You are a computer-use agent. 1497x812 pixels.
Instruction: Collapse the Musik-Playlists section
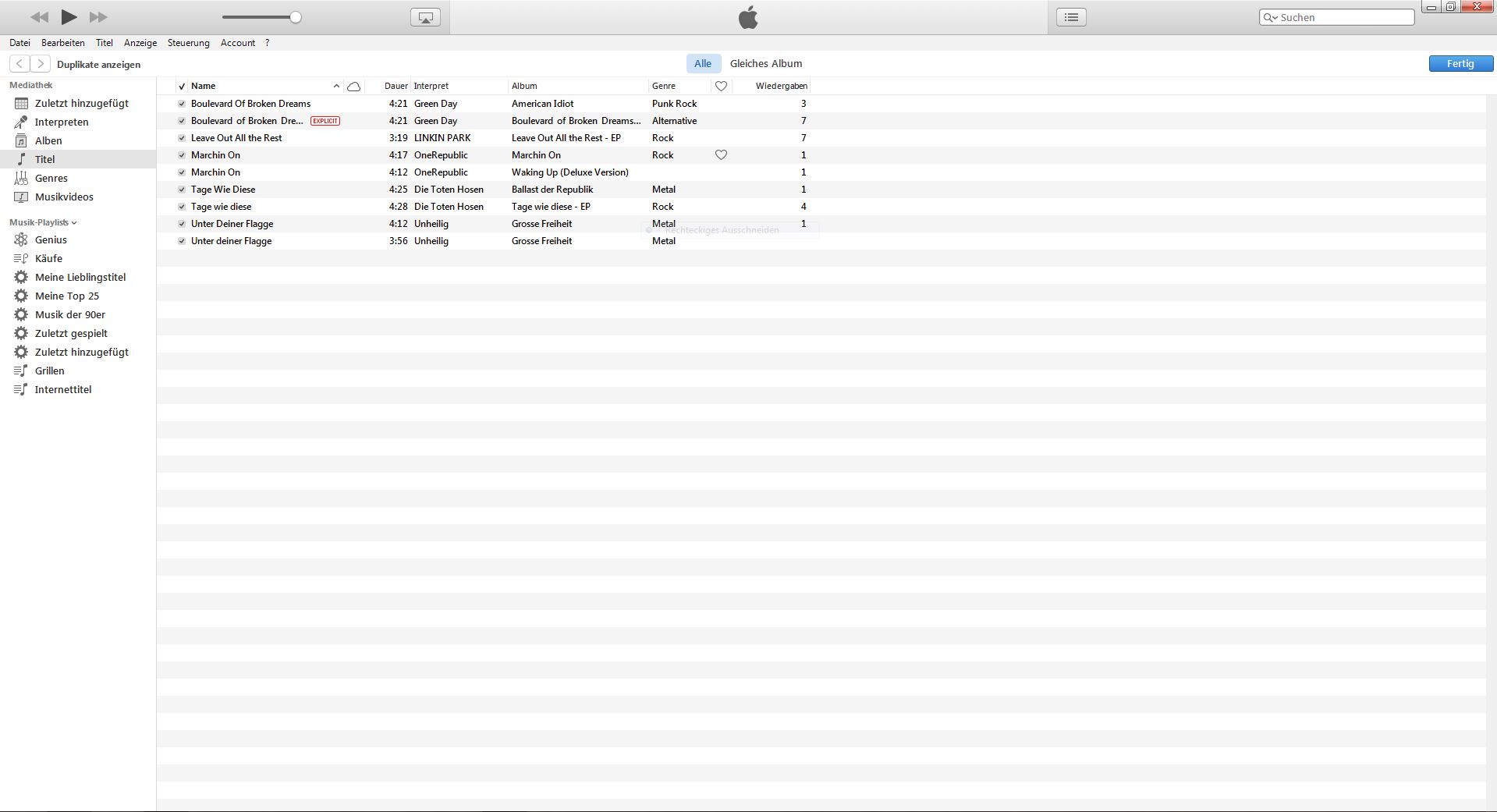coord(74,223)
